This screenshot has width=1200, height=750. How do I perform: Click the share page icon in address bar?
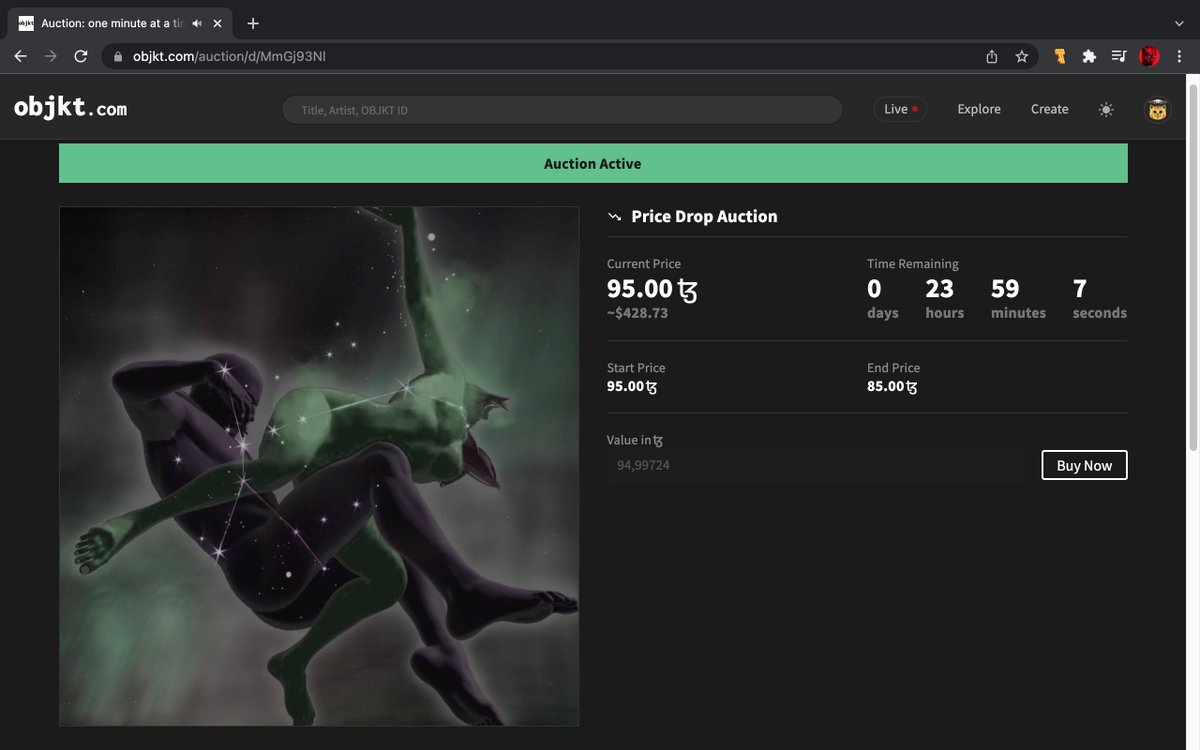click(x=992, y=57)
